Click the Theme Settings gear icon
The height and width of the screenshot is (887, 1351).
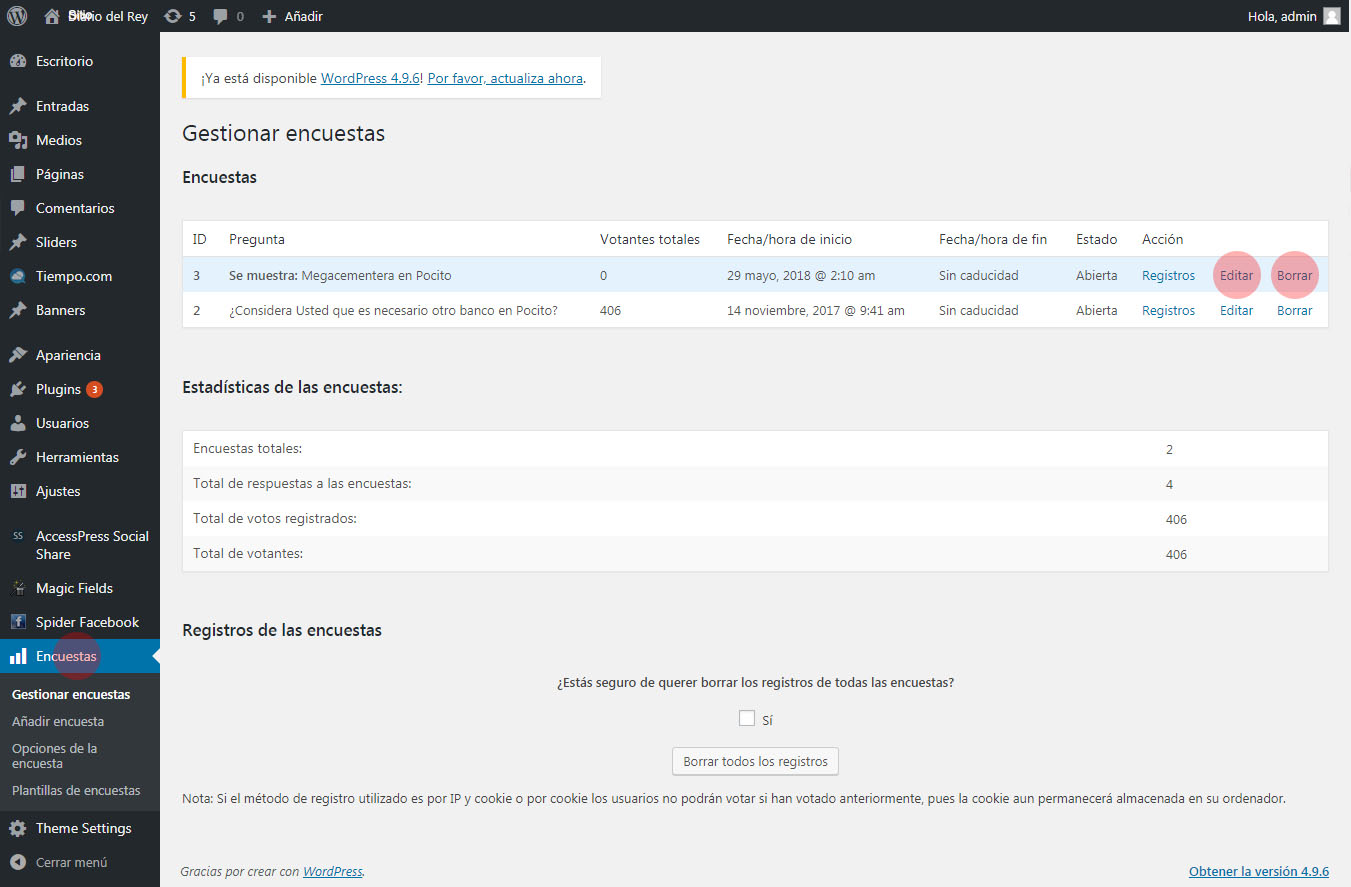tap(17, 828)
